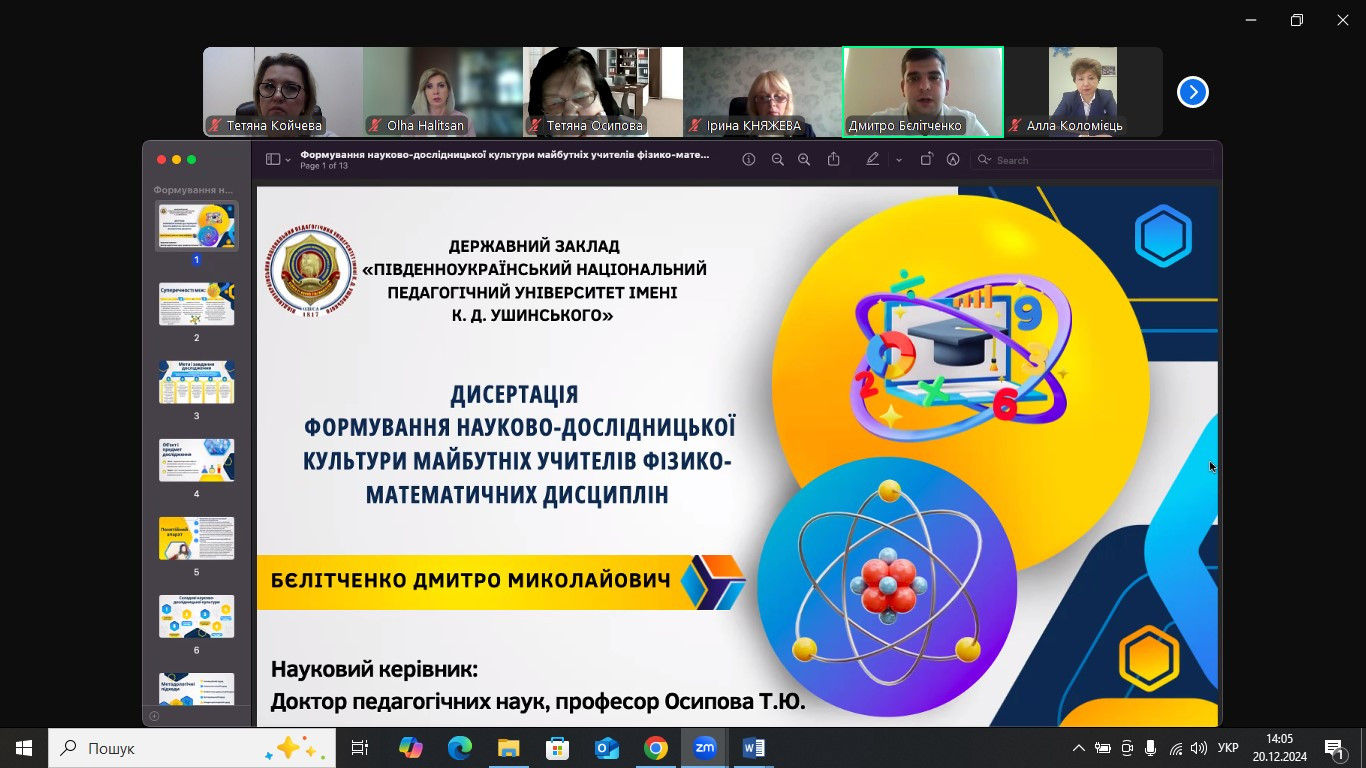Open the Windows Start menu
The width and height of the screenshot is (1366, 768).
click(24, 748)
